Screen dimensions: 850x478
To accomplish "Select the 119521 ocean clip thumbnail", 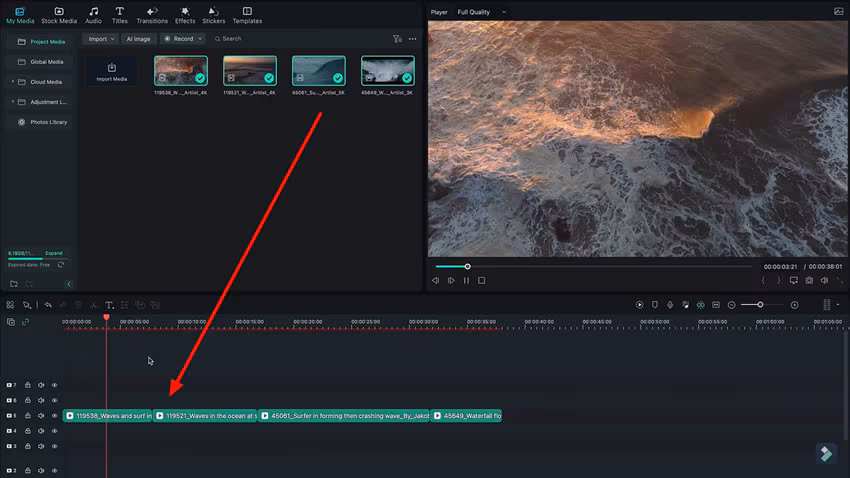I will pos(250,71).
